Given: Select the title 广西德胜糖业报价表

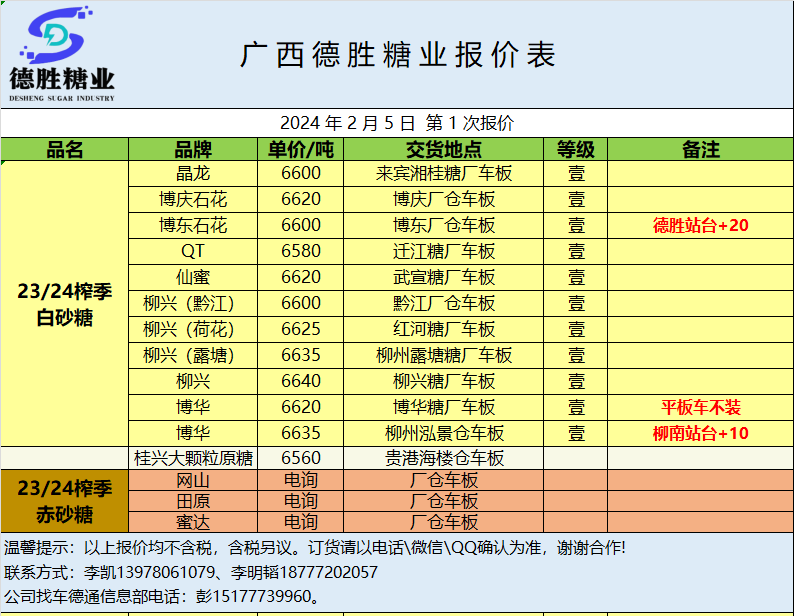Looking at the screenshot, I should click(x=398, y=55).
